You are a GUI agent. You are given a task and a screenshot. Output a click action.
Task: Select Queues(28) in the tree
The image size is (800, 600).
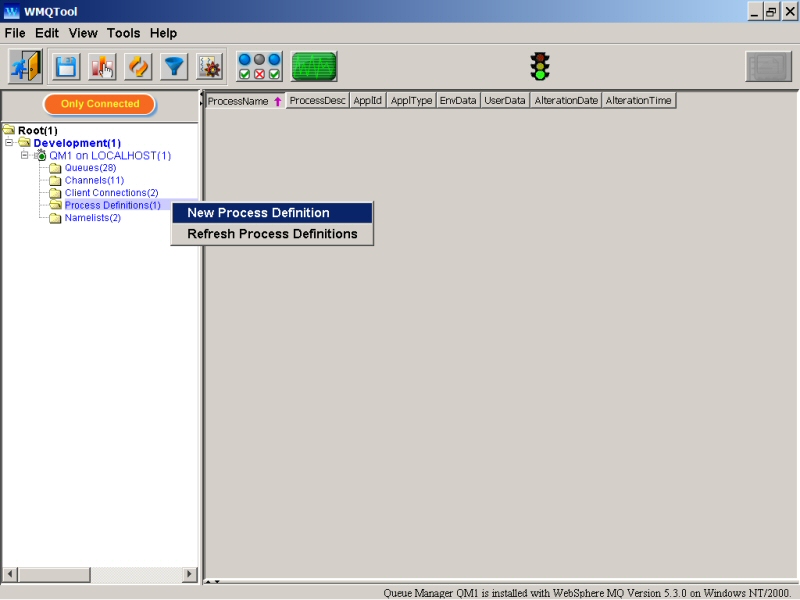point(90,168)
